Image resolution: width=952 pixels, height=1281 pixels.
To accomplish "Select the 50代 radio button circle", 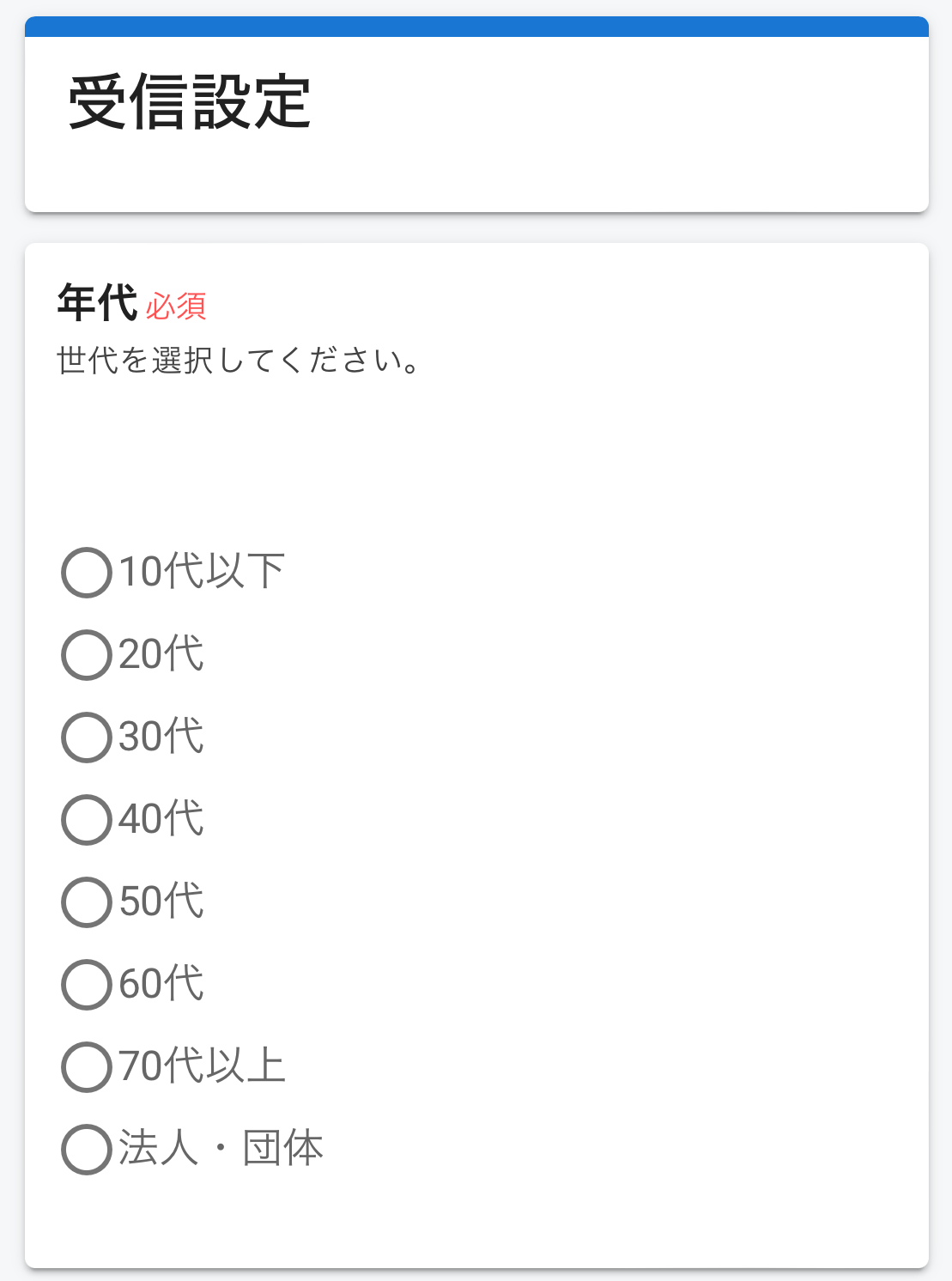I will 87,902.
